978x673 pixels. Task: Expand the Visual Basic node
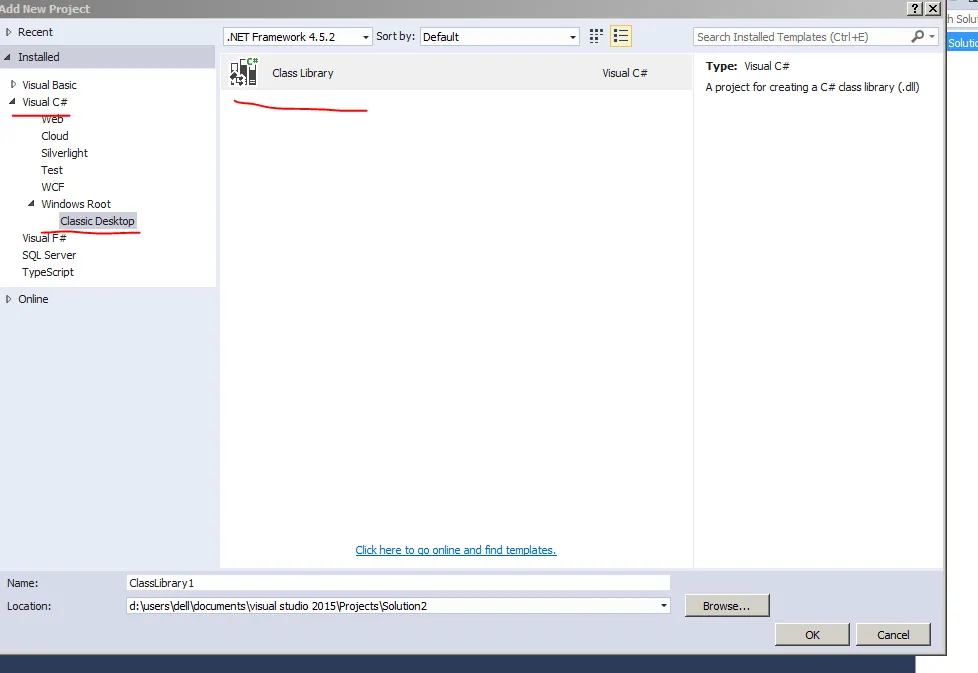click(13, 84)
